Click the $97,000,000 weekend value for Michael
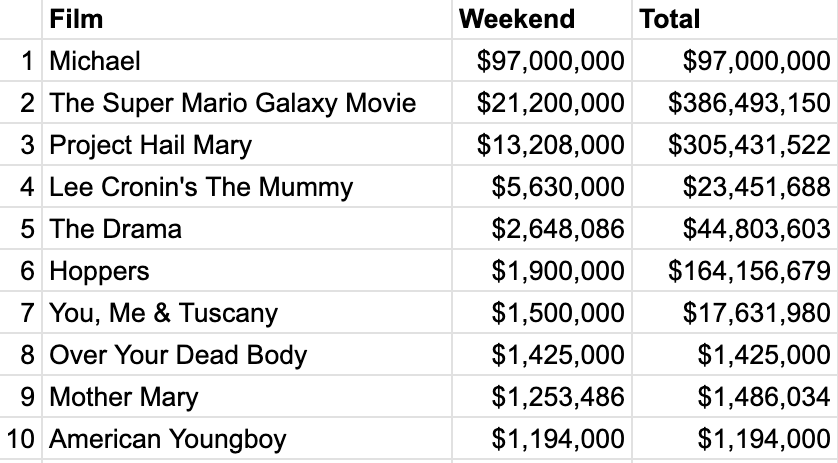Viewport: 838px width, 463px height. coord(542,60)
